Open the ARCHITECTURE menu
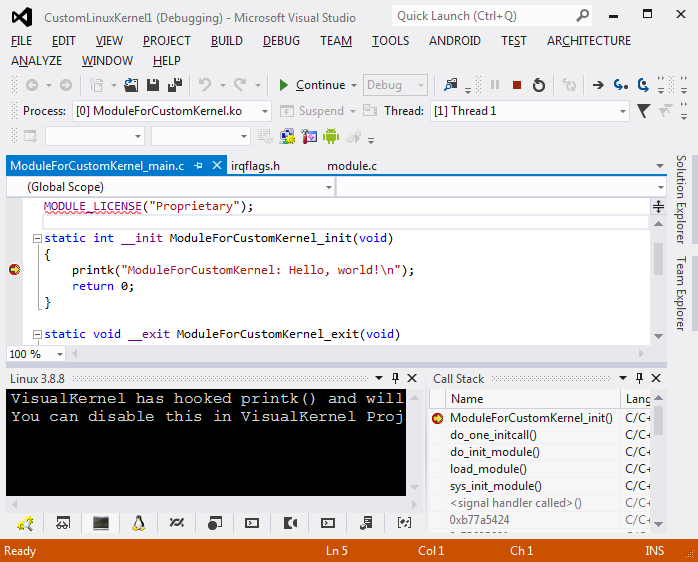The height and width of the screenshot is (562, 698). pyautogui.click(x=588, y=41)
